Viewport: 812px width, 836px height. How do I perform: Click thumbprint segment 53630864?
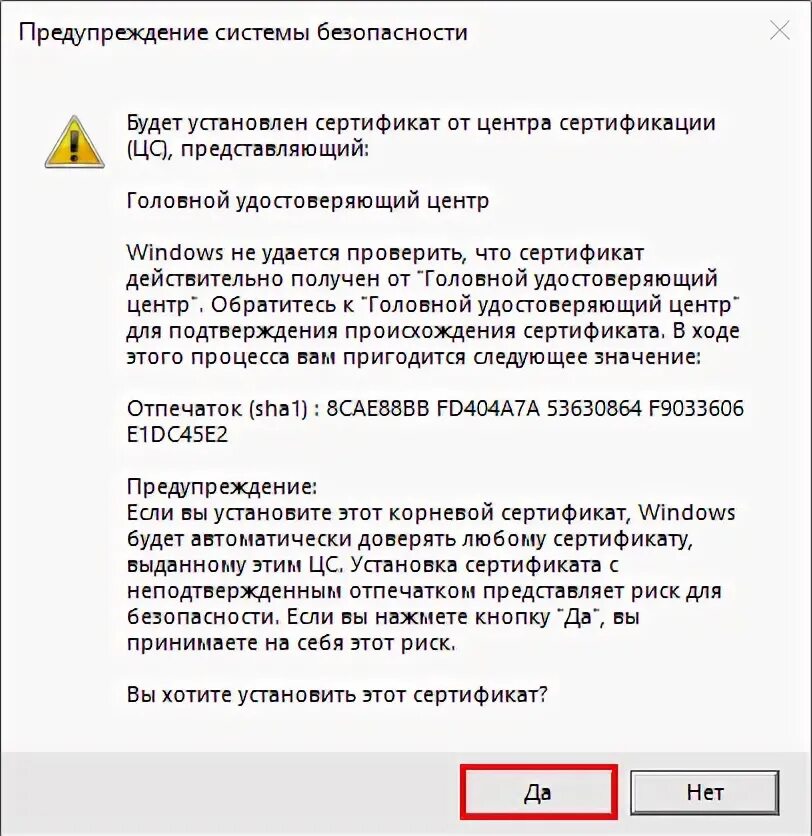594,409
